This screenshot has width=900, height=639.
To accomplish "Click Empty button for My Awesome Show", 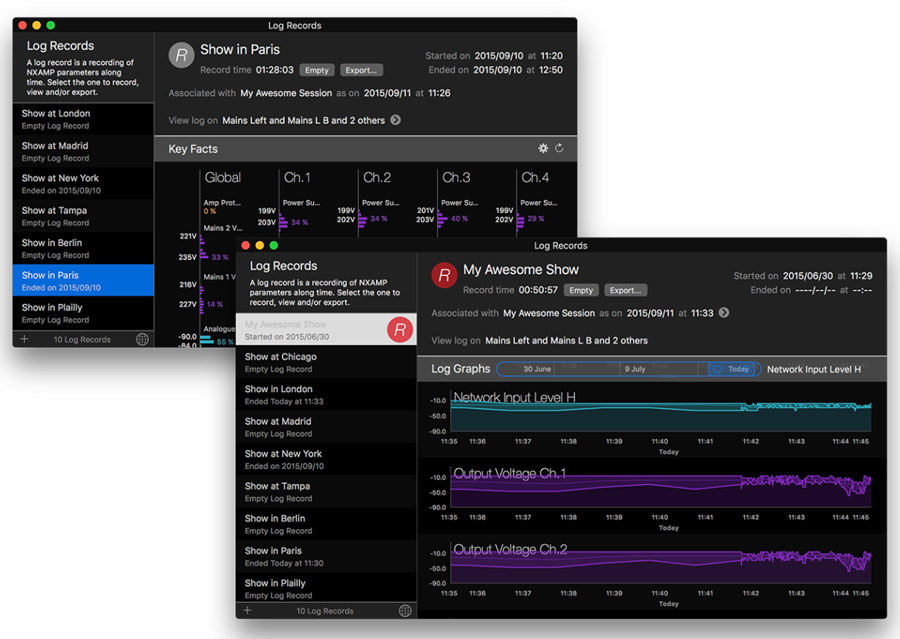I will (581, 290).
